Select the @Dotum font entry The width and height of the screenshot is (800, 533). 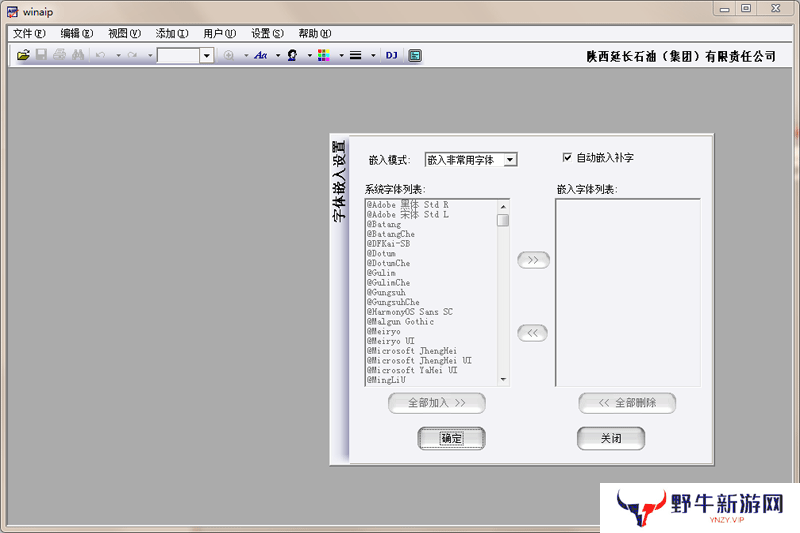(x=381, y=253)
